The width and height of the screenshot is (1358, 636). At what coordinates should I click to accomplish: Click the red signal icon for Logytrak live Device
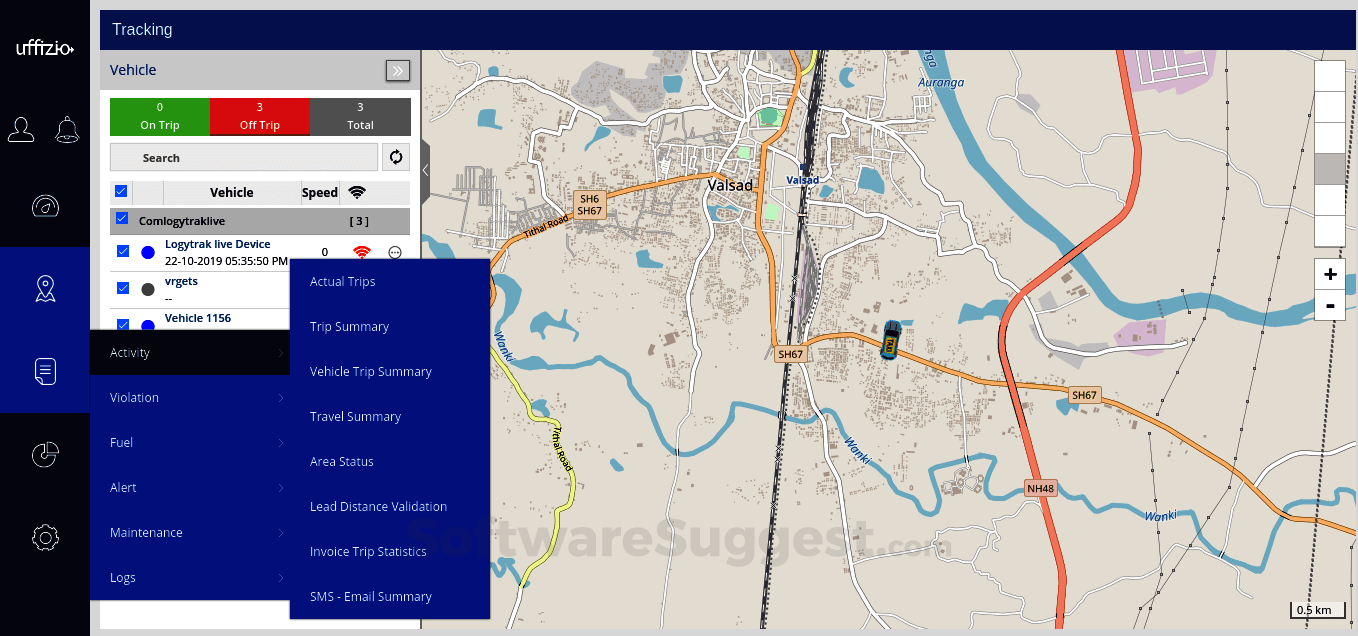[x=361, y=251]
